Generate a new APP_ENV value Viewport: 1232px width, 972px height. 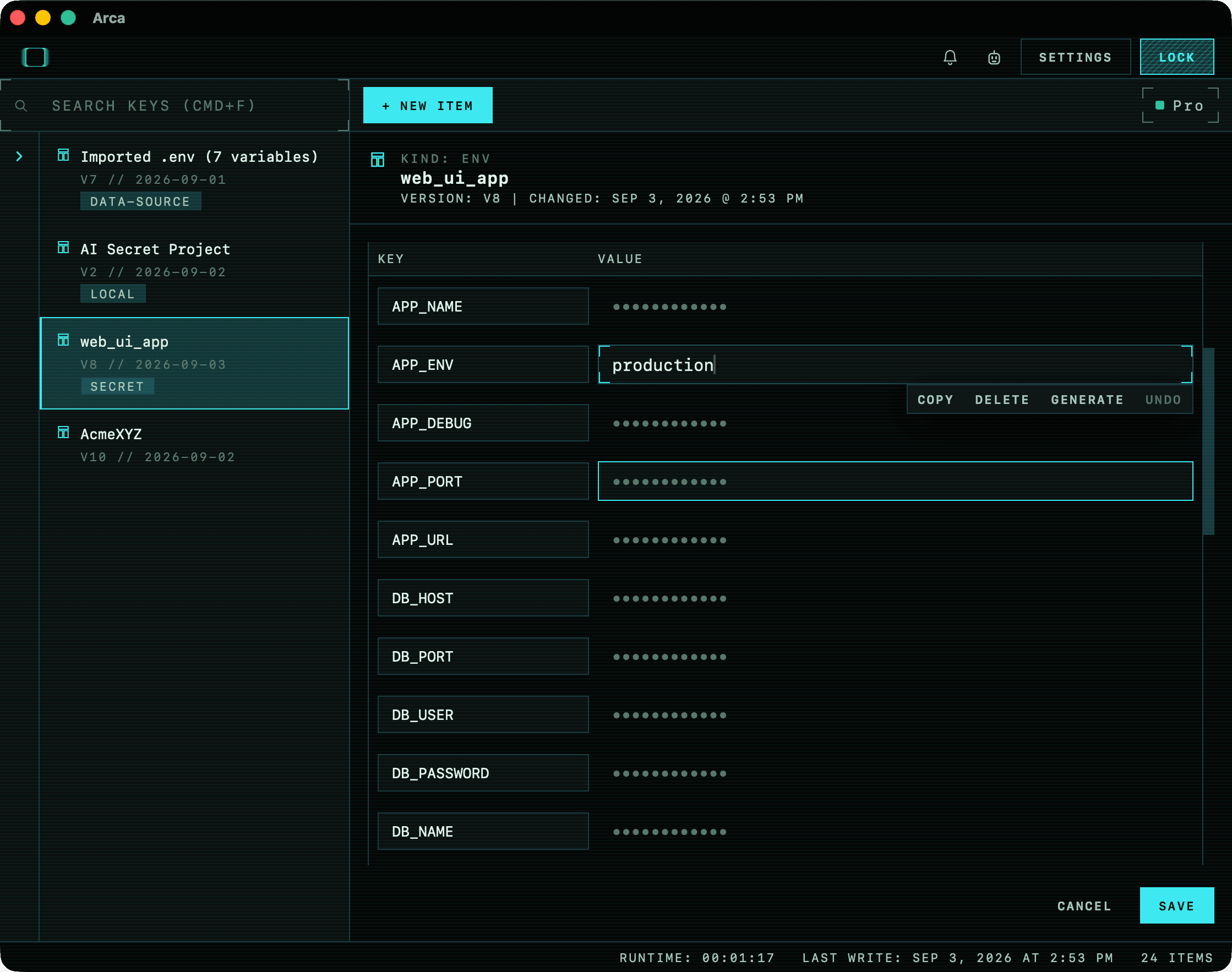coord(1087,400)
